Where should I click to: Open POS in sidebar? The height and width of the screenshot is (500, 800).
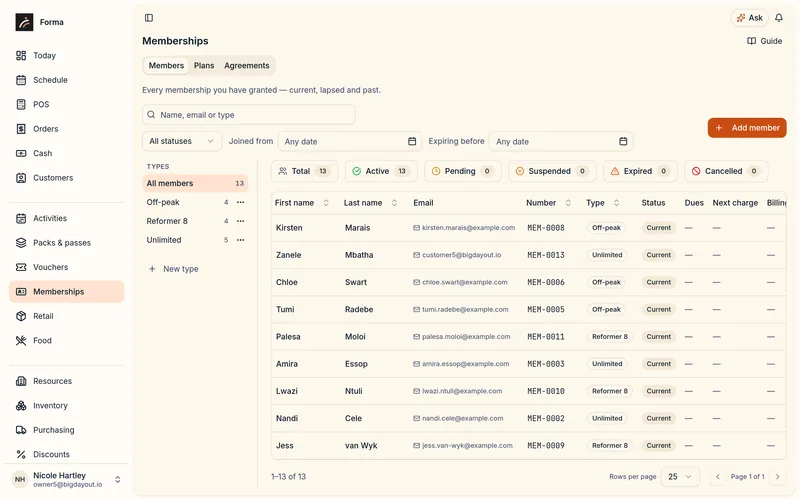pos(66,105)
